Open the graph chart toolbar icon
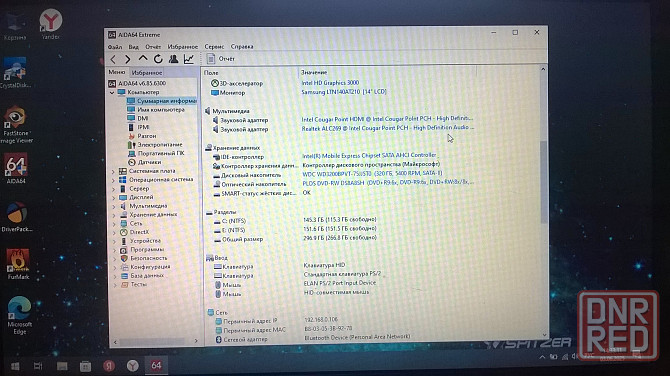This screenshot has width=670, height=376. tap(188, 59)
